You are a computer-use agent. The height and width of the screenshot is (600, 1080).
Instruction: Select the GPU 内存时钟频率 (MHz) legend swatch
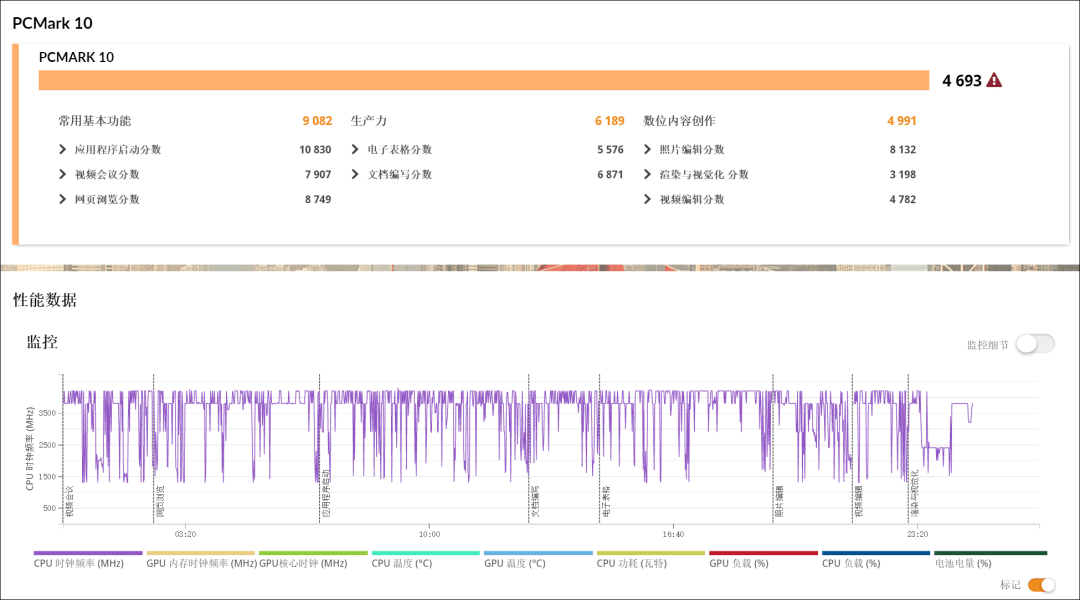(200, 552)
